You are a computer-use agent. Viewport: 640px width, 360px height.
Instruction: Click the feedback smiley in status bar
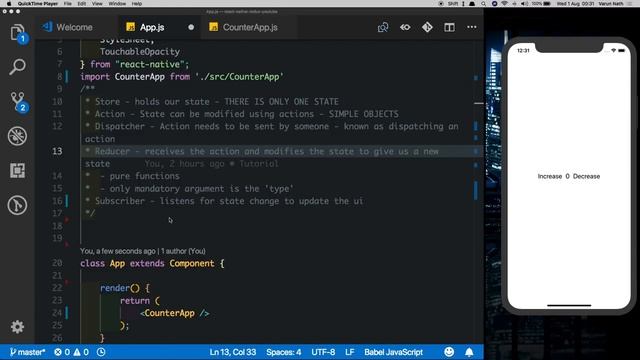pyautogui.click(x=449, y=352)
